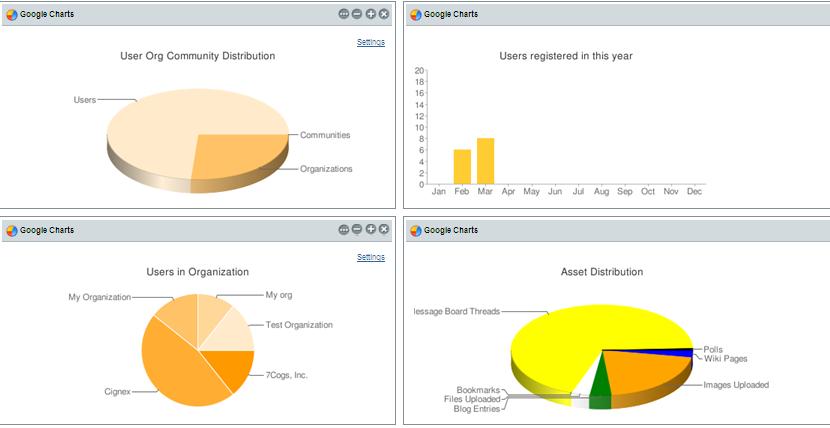This screenshot has height=428, width=830.
Task: Click the '20' value on the y-axis
Action: pos(419,70)
